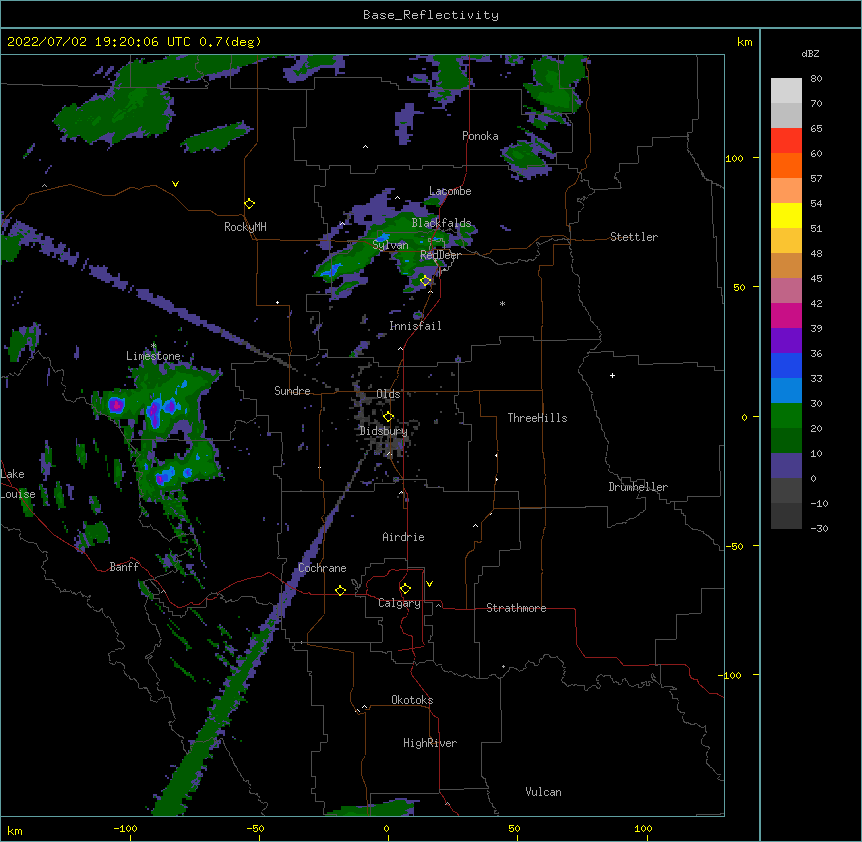The width and height of the screenshot is (862, 842).
Task: Click the red 65-60 dBZ legend swatch
Action: [786, 141]
